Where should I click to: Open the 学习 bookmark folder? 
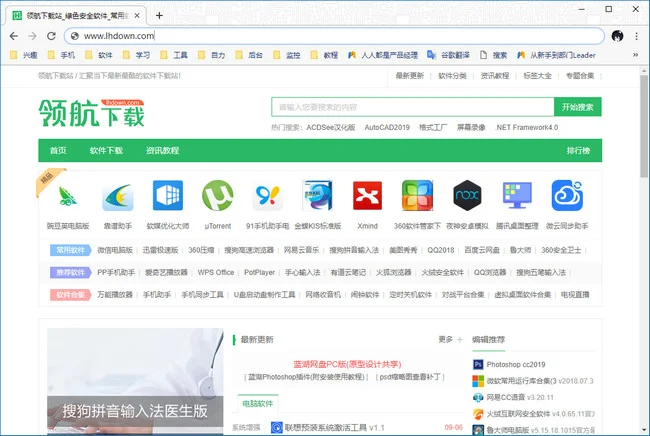[x=136, y=55]
